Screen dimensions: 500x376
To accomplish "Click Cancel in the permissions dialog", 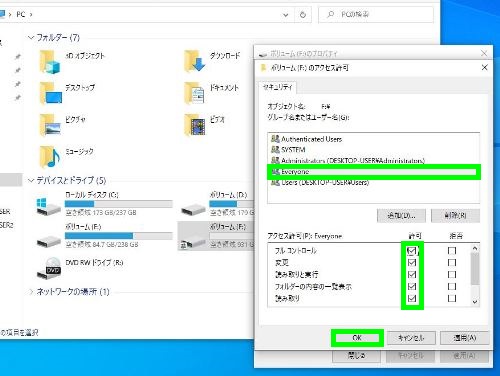I will tap(411, 338).
